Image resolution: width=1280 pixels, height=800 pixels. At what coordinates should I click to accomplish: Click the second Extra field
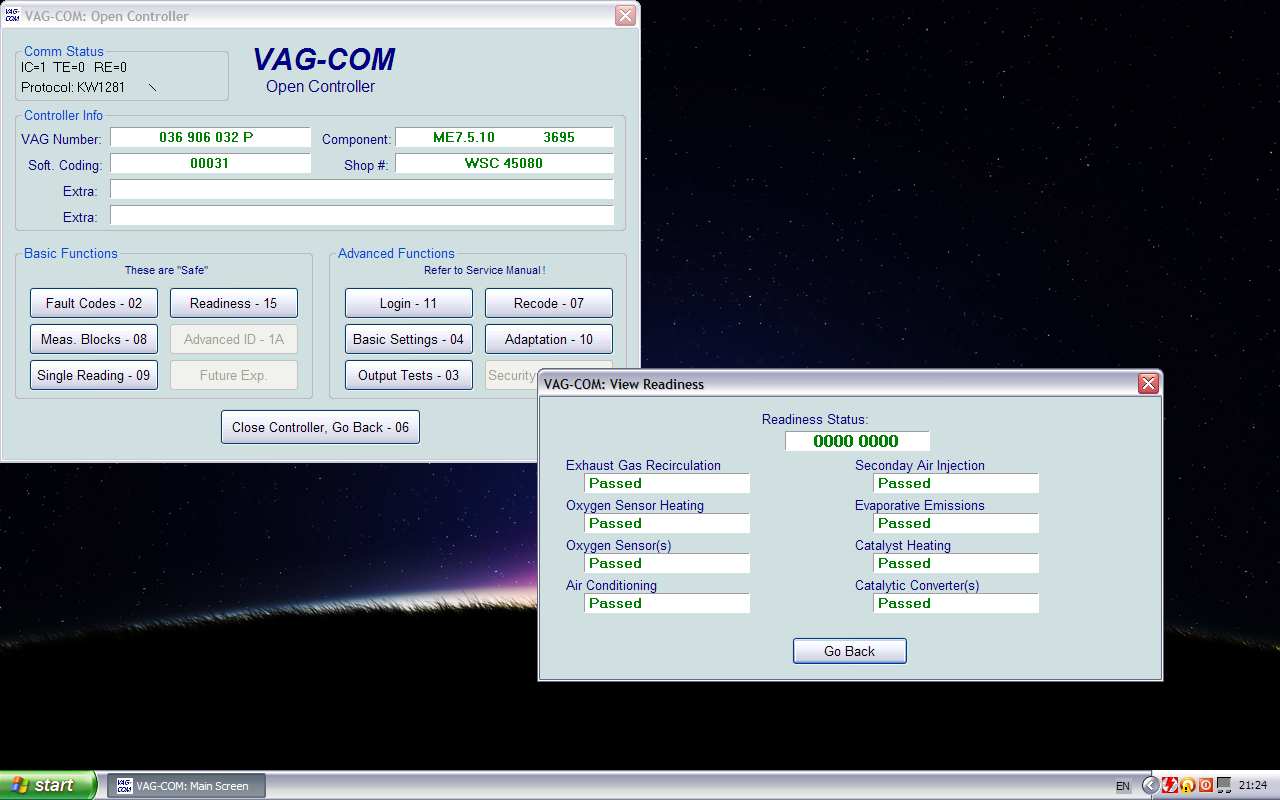click(362, 216)
